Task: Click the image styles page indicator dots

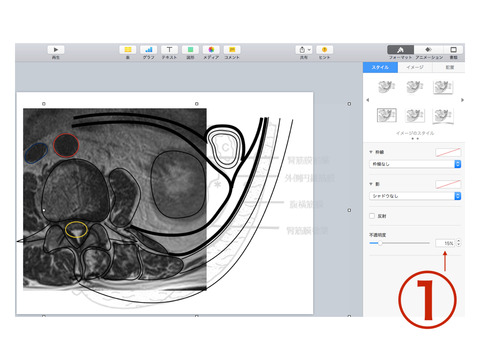Action: click(415, 138)
